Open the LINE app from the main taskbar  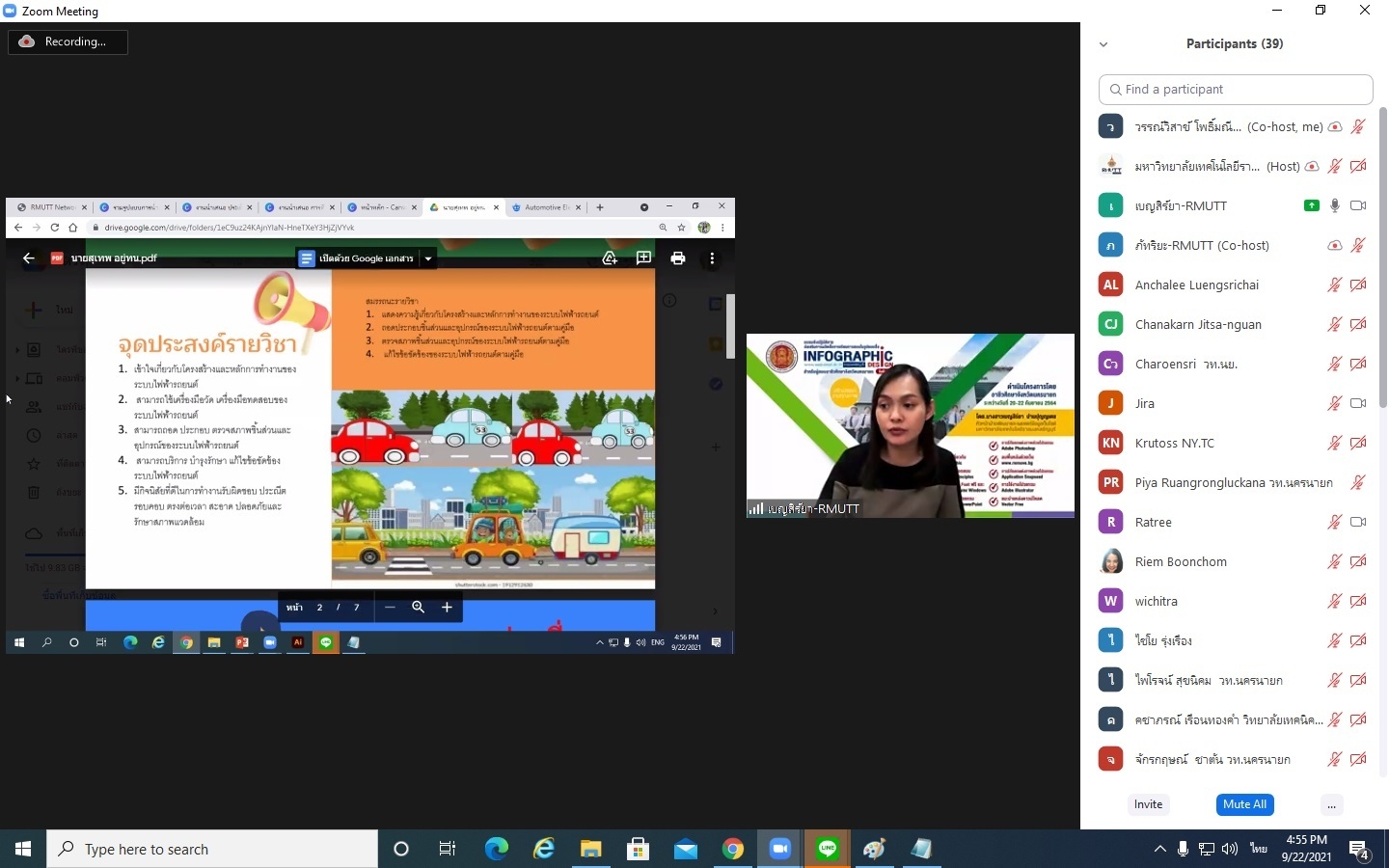(x=828, y=849)
